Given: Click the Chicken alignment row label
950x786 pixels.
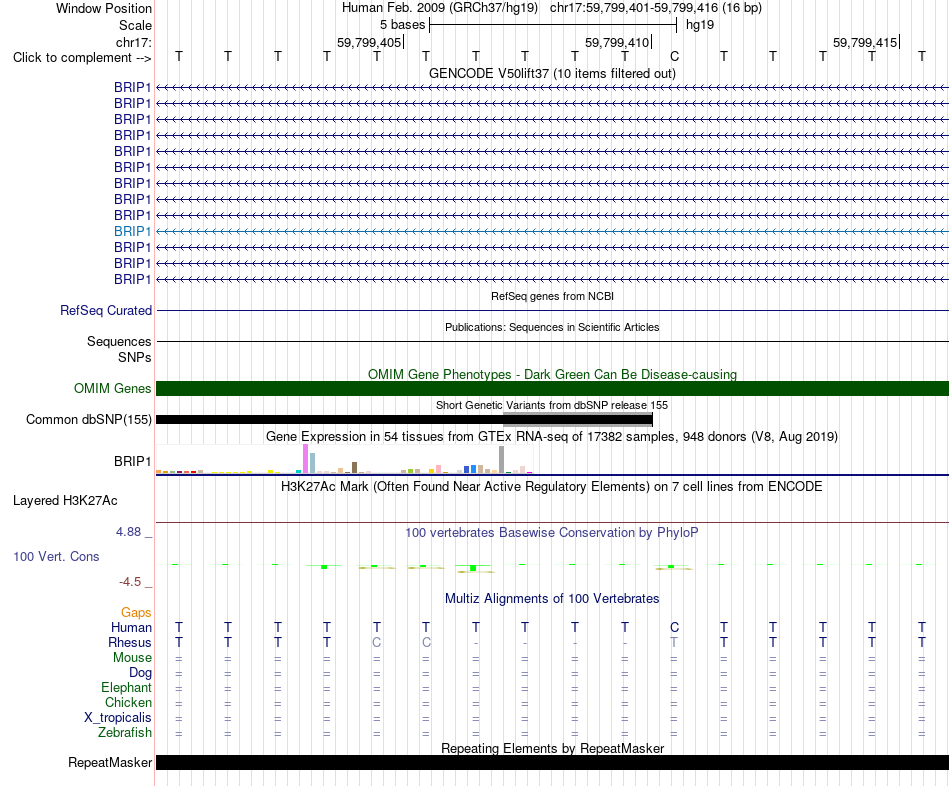Looking at the screenshot, I should coord(128,702).
